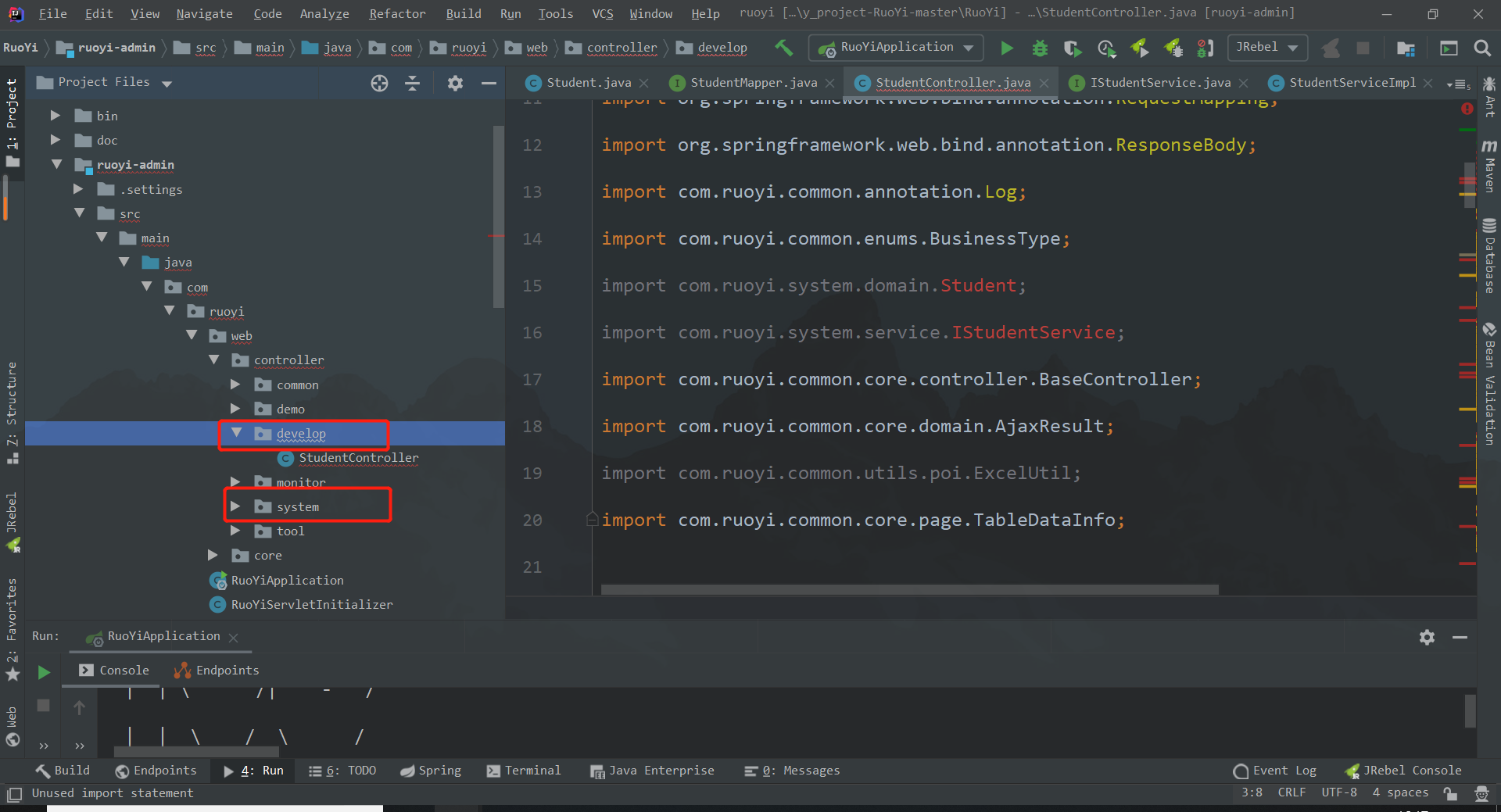The width and height of the screenshot is (1501, 812).
Task: Expand the system package
Action: pos(235,506)
